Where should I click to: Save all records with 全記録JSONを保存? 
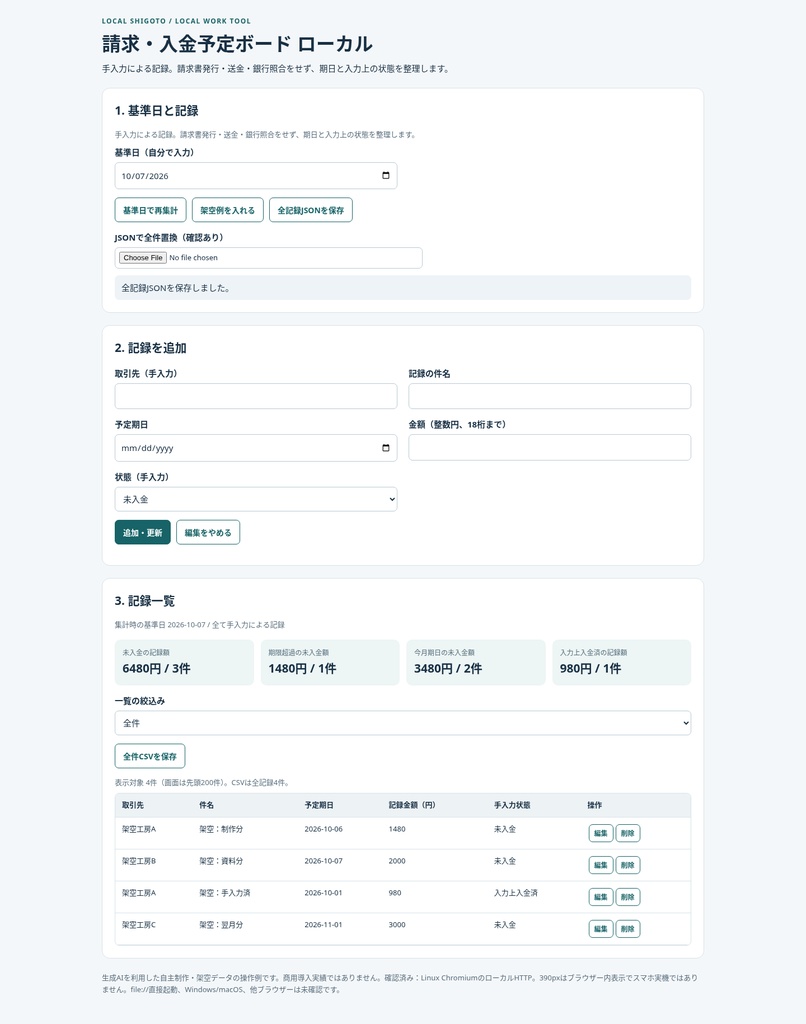pos(311,210)
